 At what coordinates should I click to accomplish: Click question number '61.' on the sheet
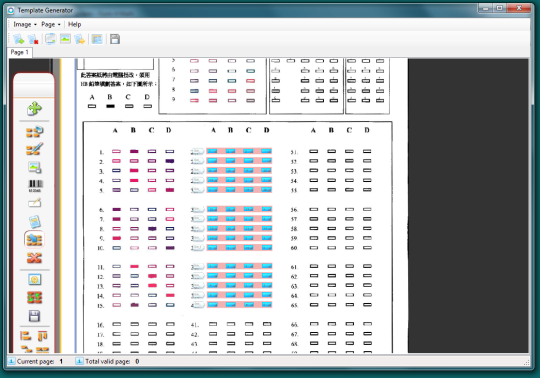coord(294,267)
